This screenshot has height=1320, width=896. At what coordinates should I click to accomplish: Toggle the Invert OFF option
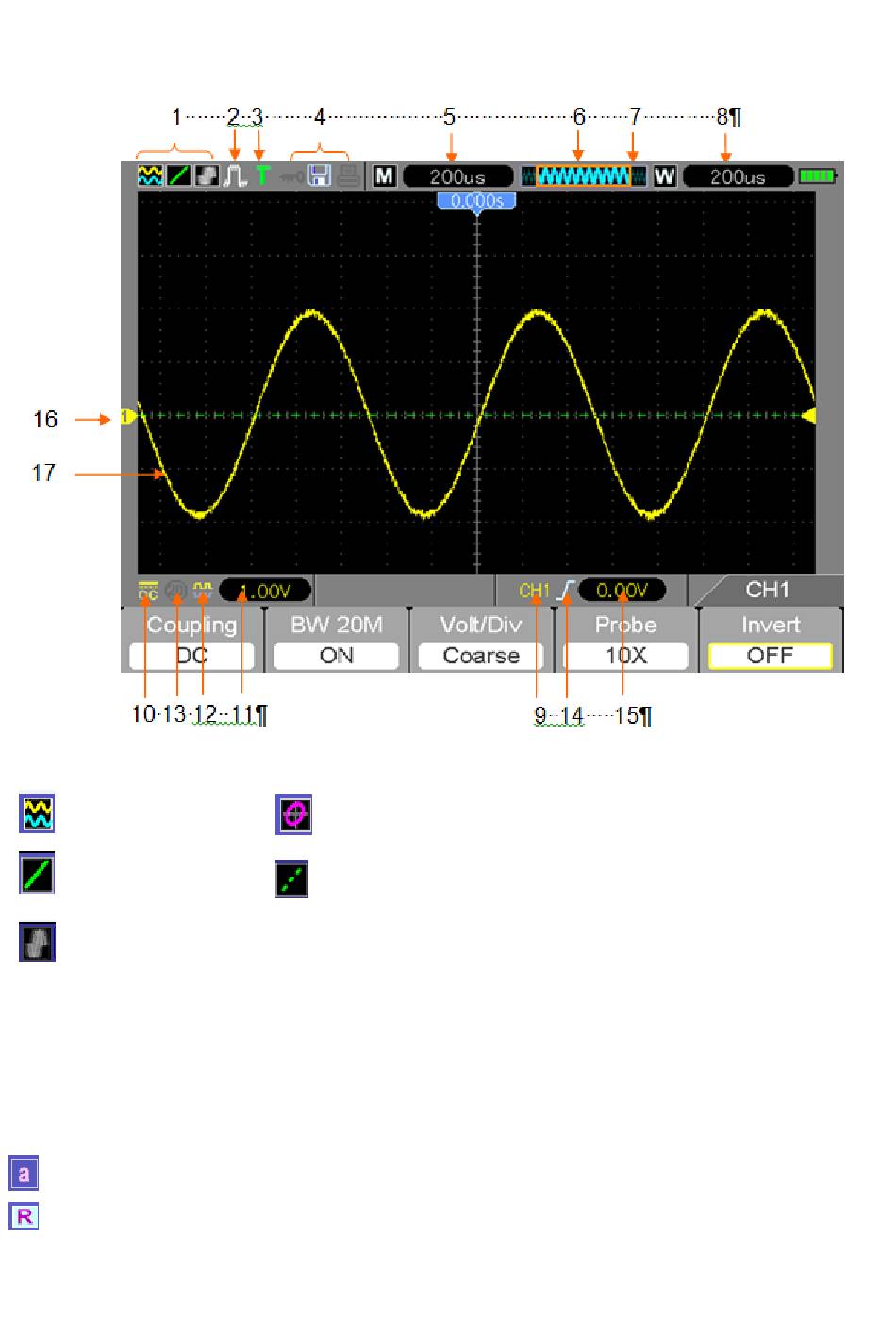tap(770, 640)
